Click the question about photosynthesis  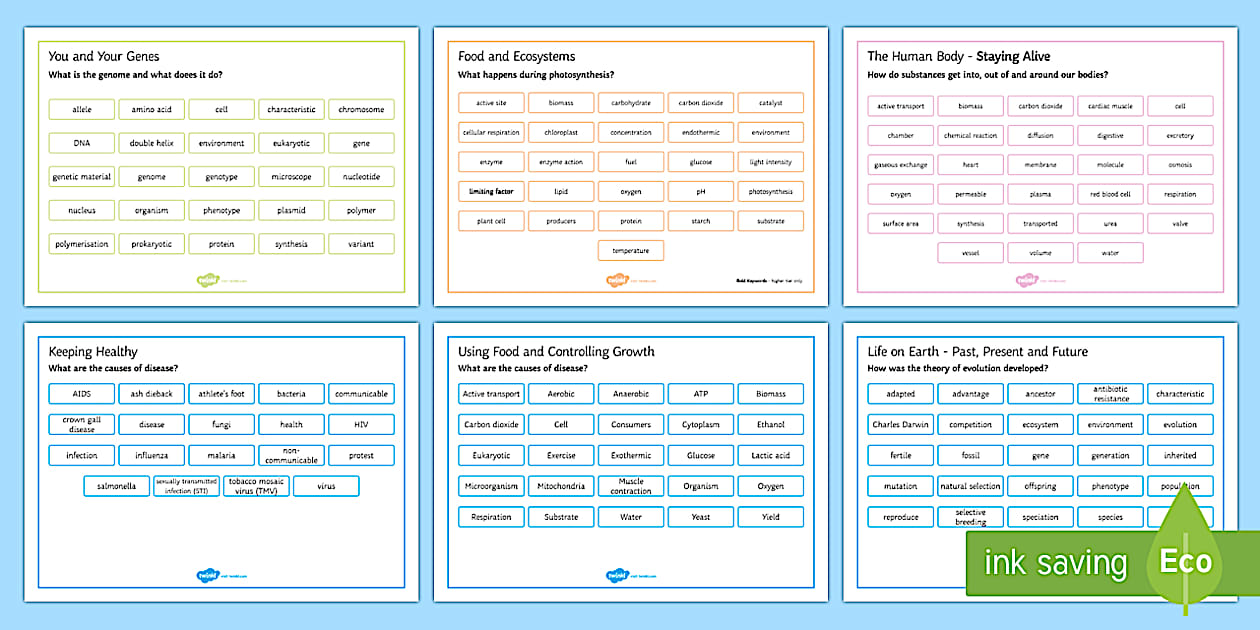536,74
